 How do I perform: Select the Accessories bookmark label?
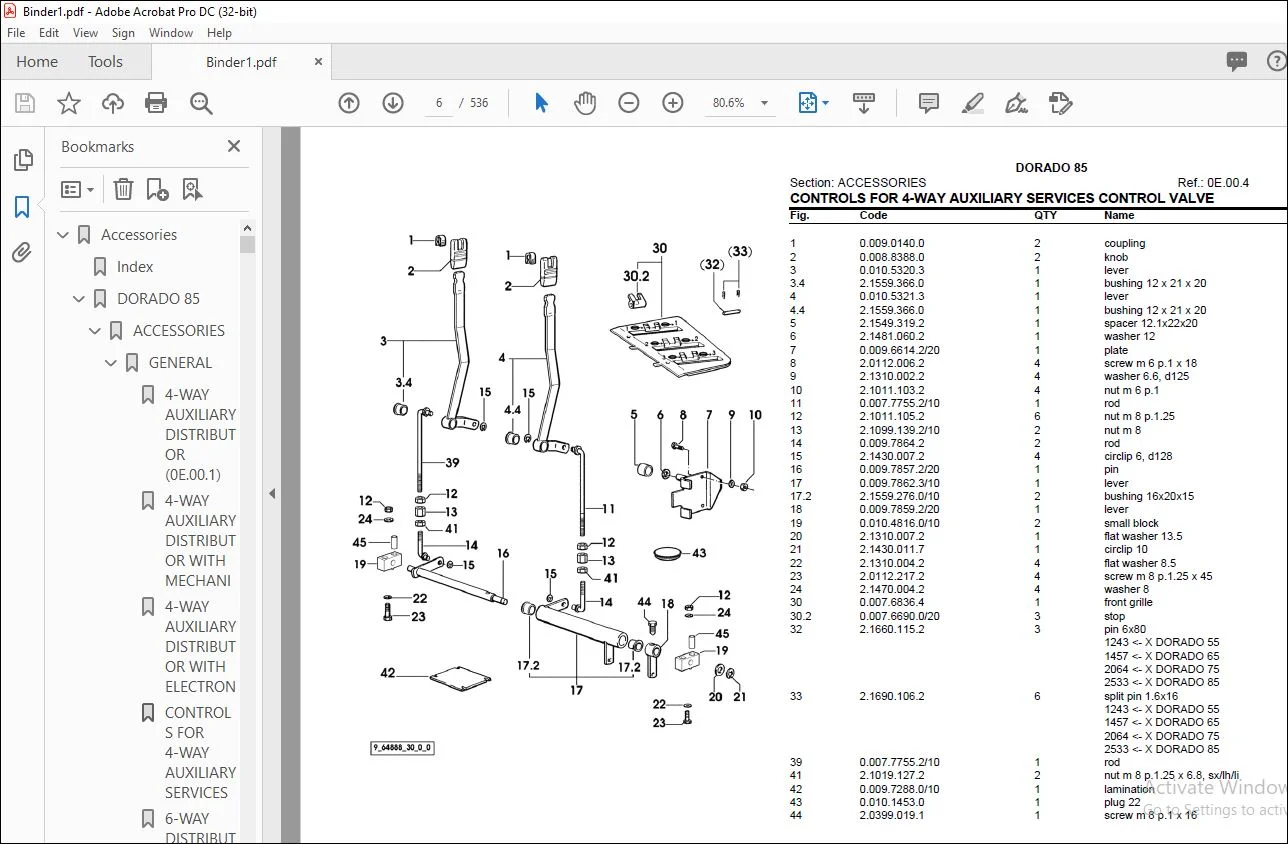tap(139, 235)
